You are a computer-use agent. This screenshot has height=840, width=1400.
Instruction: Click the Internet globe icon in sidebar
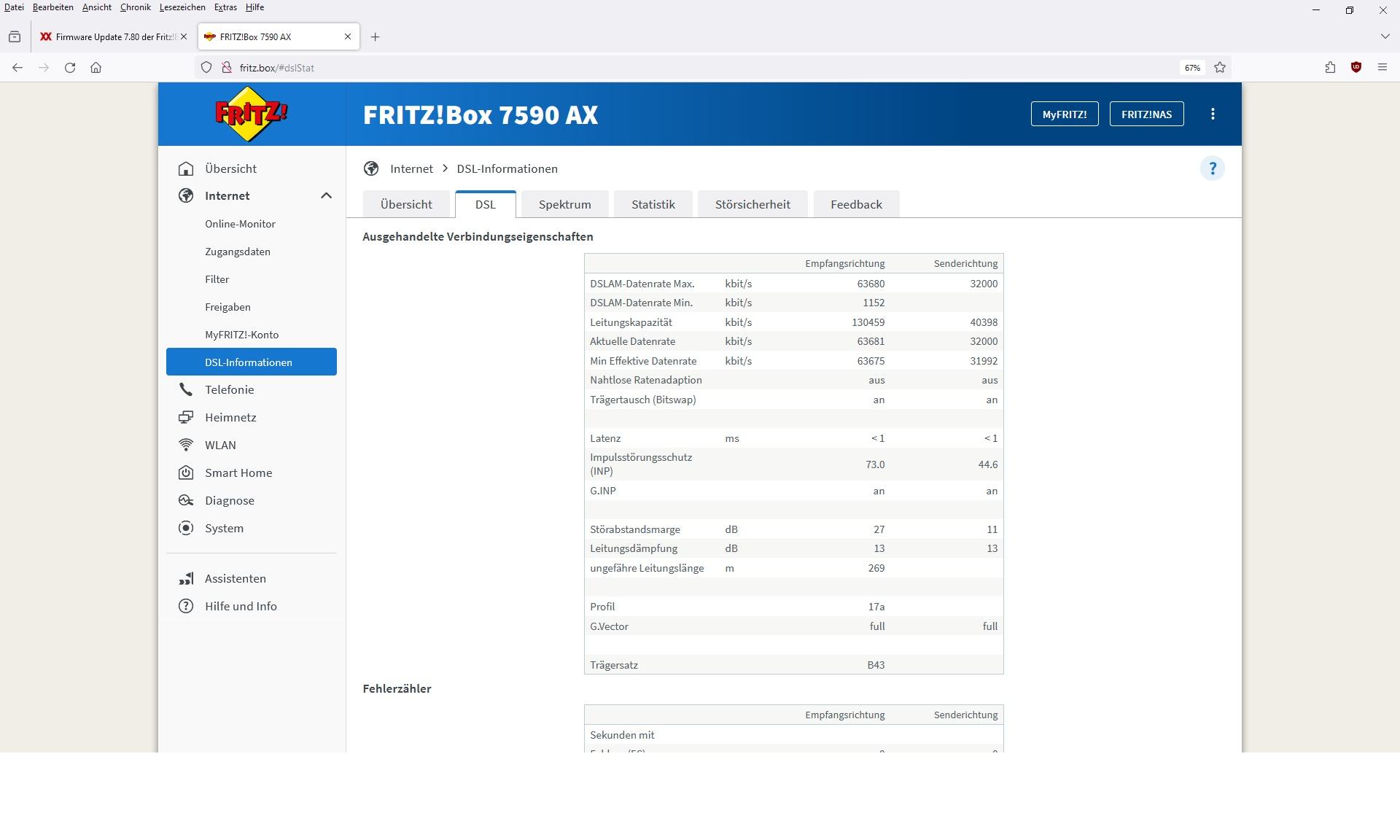pyautogui.click(x=186, y=195)
